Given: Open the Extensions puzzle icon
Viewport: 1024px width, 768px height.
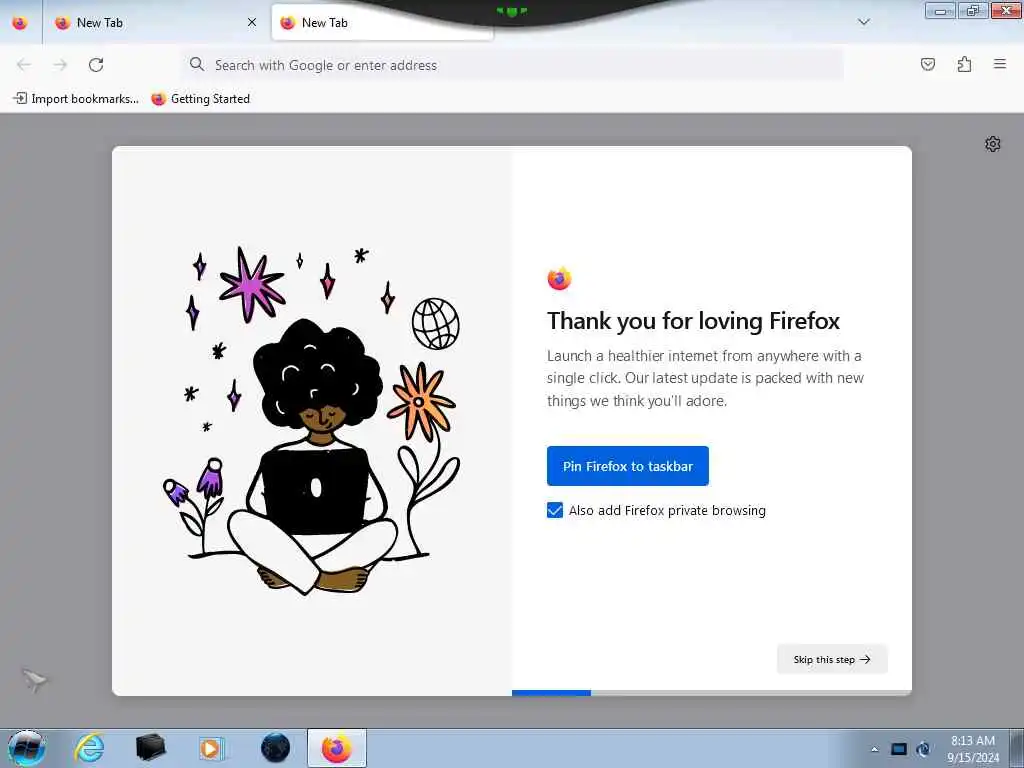Looking at the screenshot, I should (964, 64).
